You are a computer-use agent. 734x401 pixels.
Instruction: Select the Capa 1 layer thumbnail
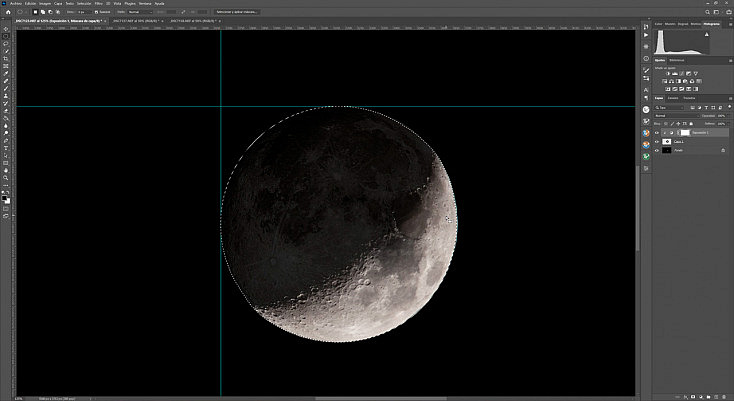pos(667,141)
